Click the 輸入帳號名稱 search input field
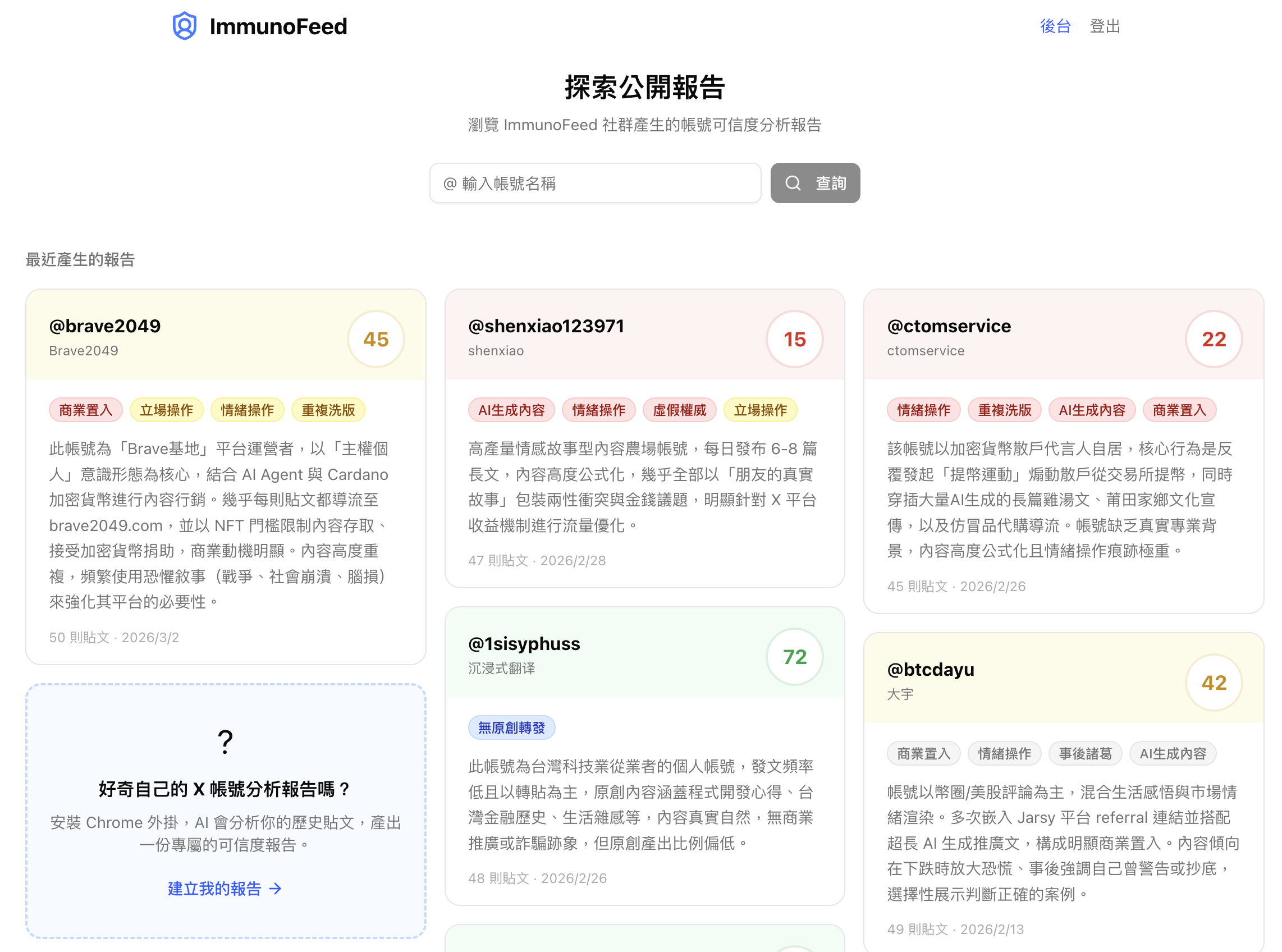This screenshot has width=1282, height=952. (595, 182)
